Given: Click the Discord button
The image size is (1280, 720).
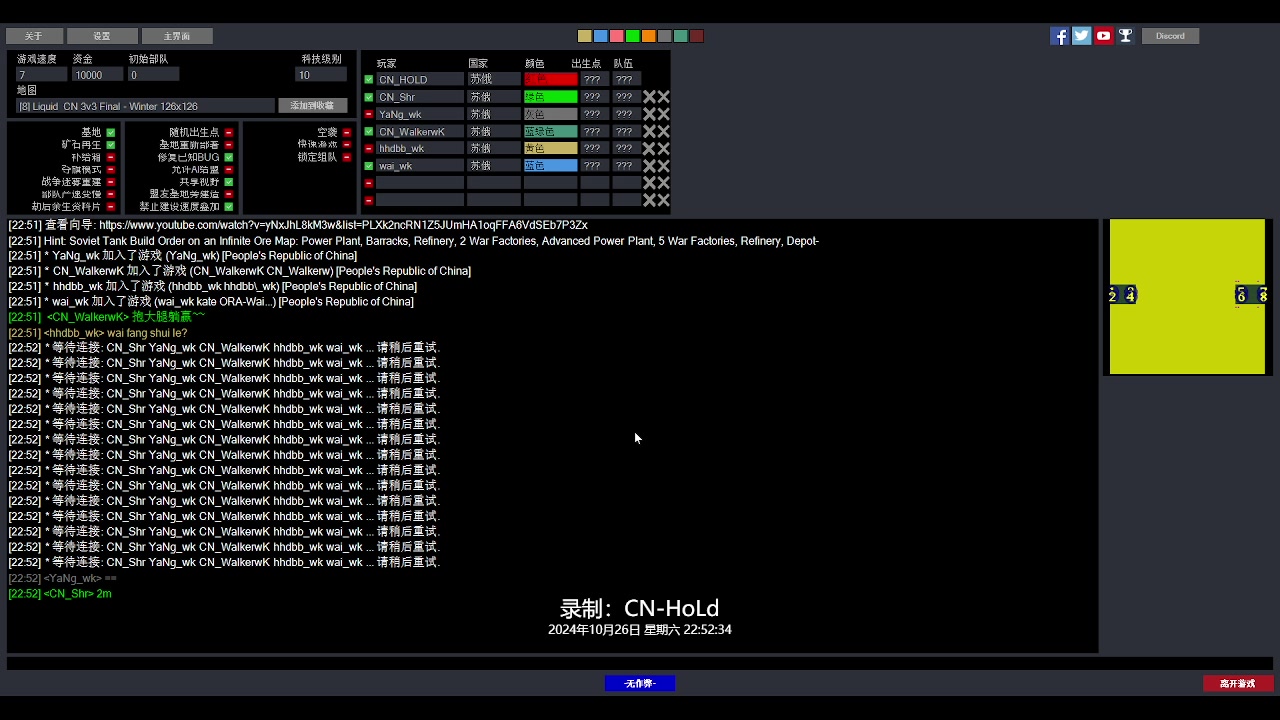Looking at the screenshot, I should [1170, 36].
